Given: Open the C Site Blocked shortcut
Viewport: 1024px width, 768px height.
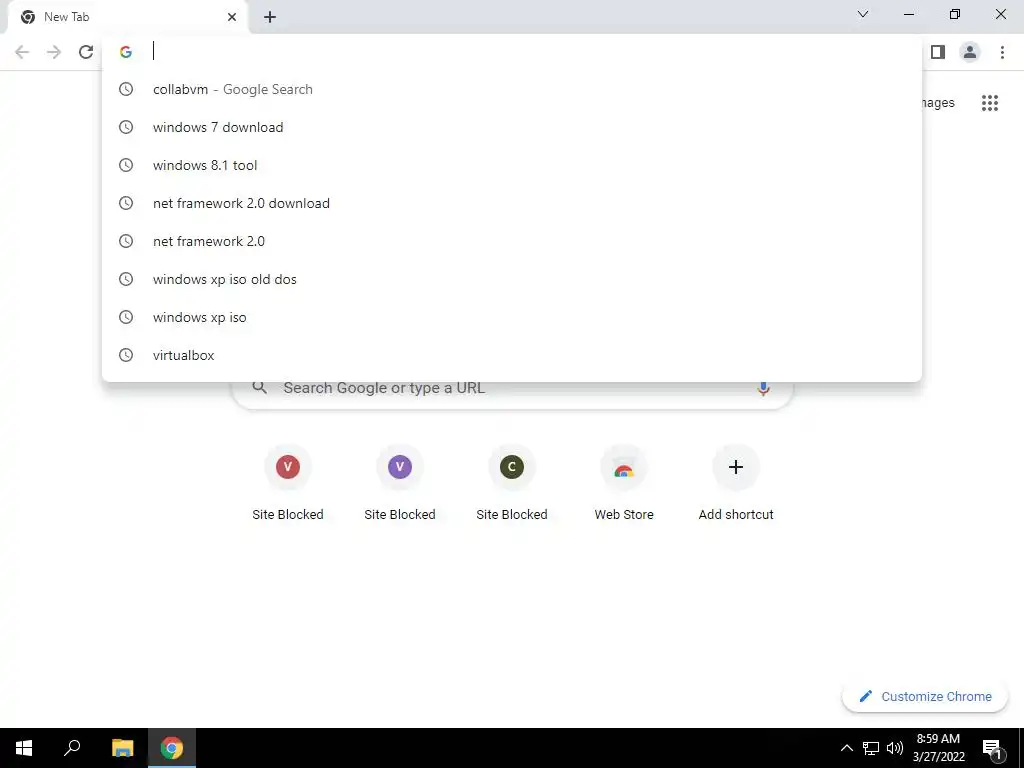Looking at the screenshot, I should tap(512, 482).
